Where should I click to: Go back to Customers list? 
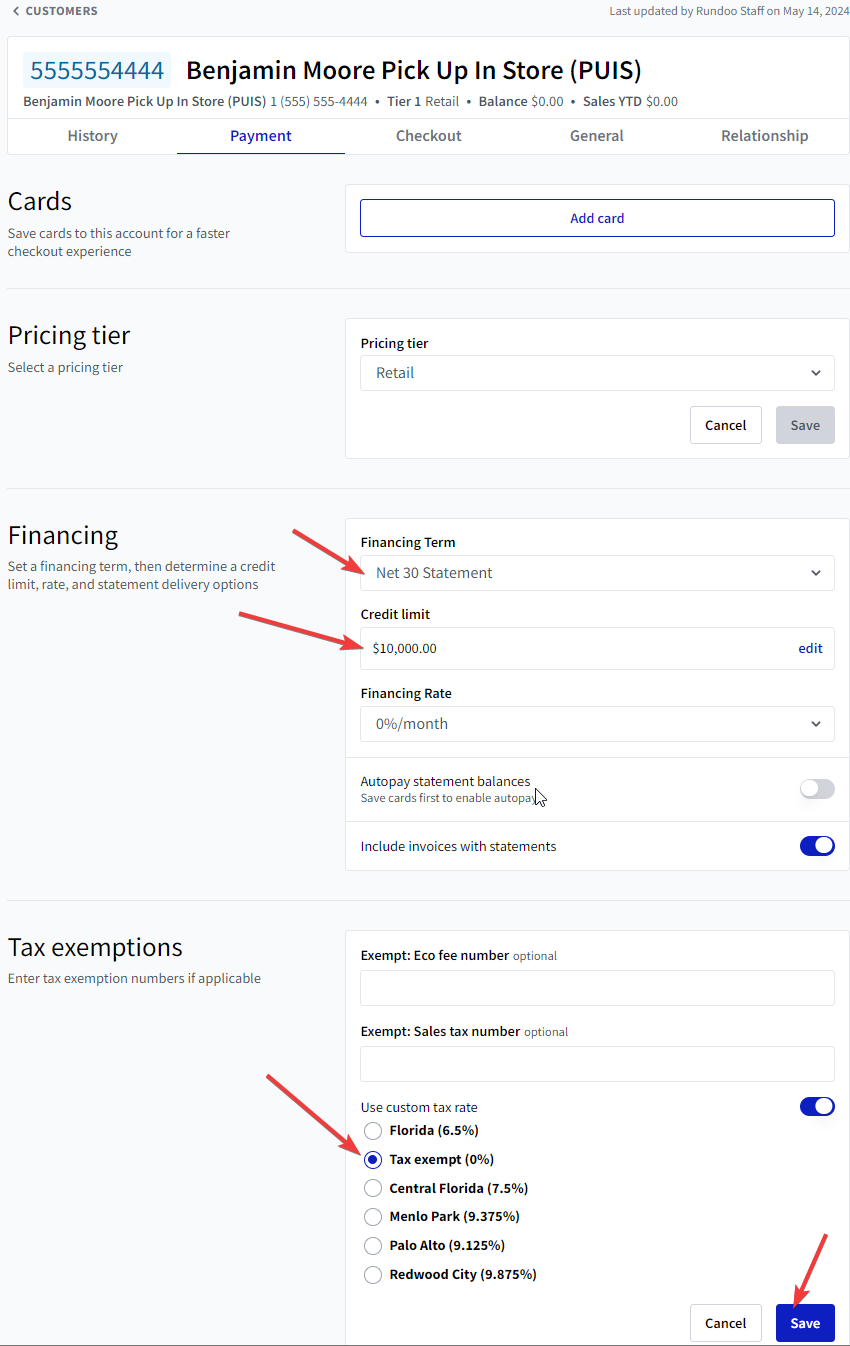coord(55,11)
